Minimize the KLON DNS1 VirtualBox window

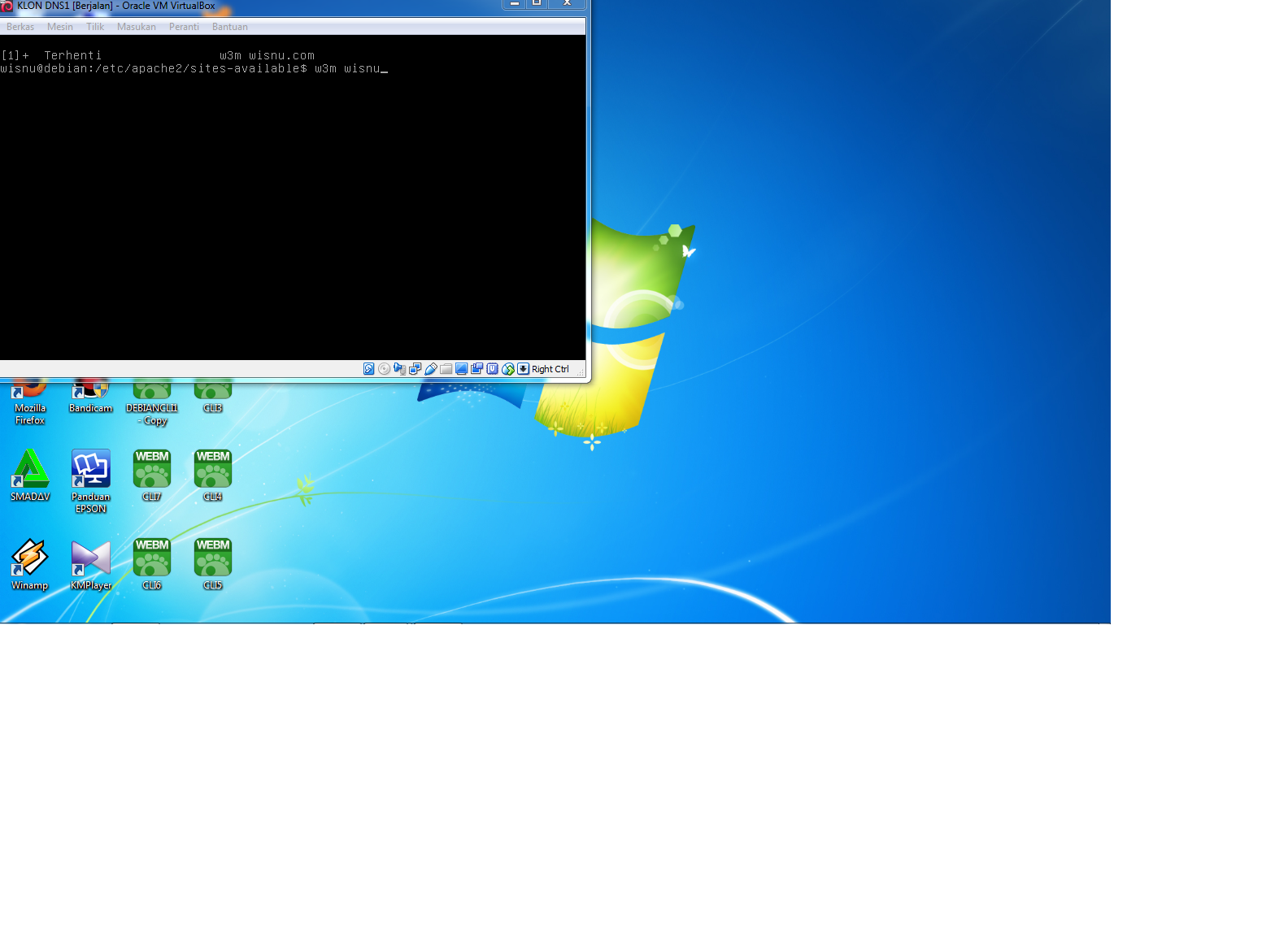(514, 3)
